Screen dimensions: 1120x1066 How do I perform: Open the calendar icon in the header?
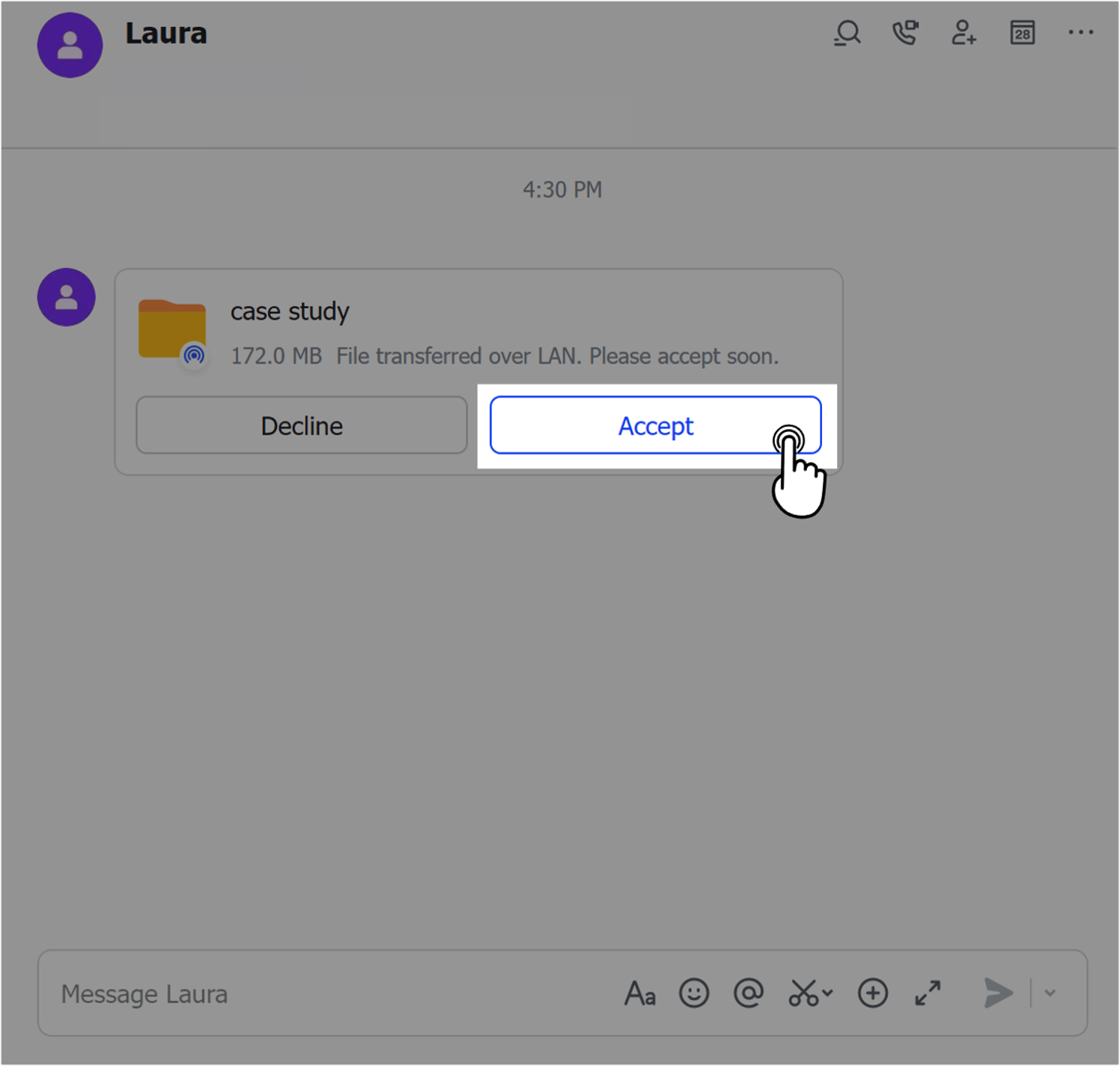click(x=1022, y=33)
